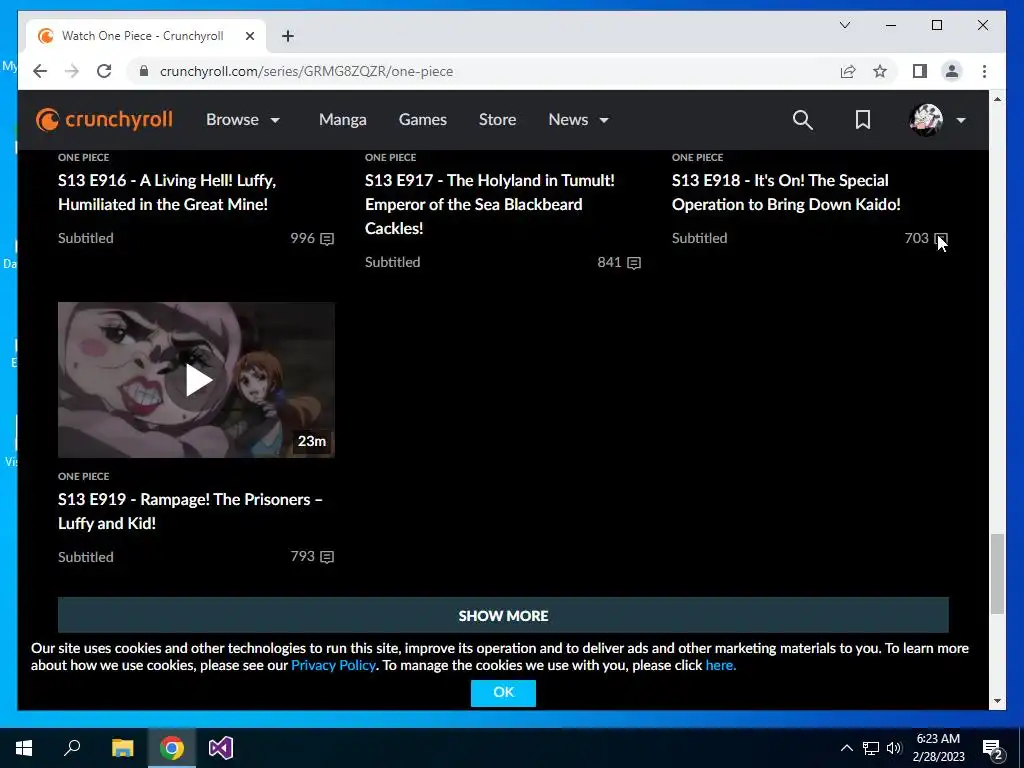This screenshot has width=1024, height=768.
Task: Click the 703 comment count
Action: pos(916,238)
